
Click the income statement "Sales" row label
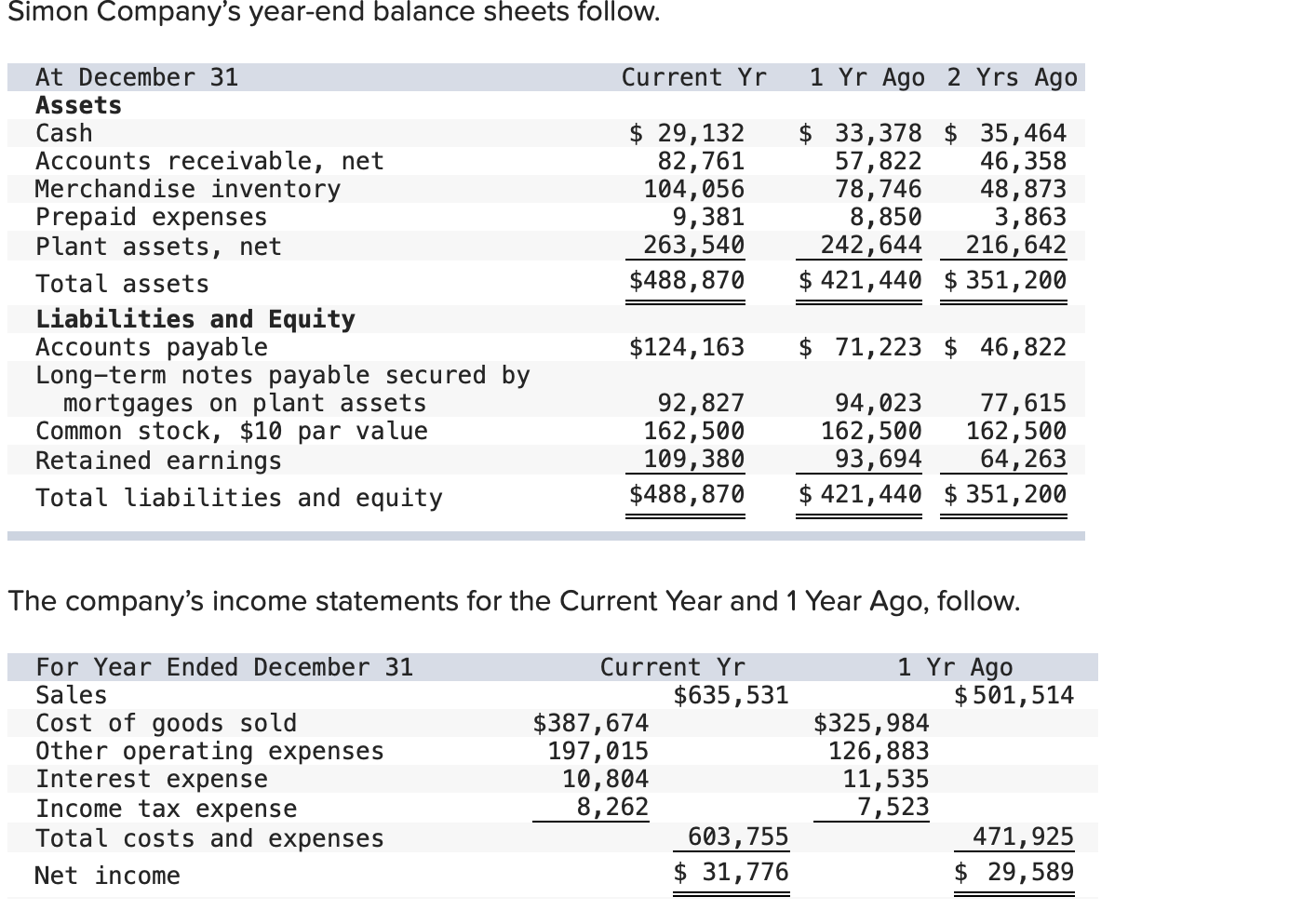72,695
